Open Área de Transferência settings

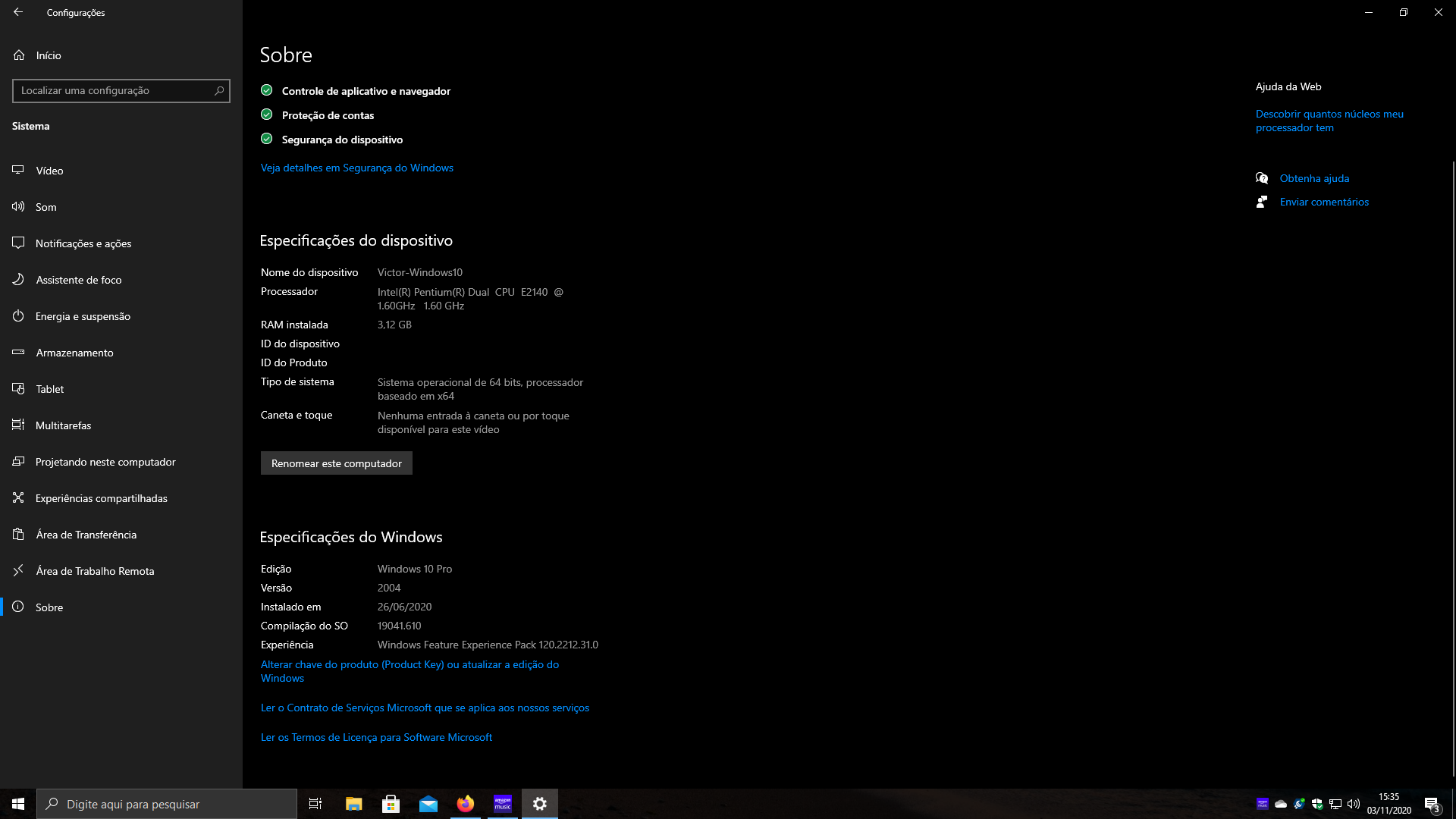click(x=121, y=535)
